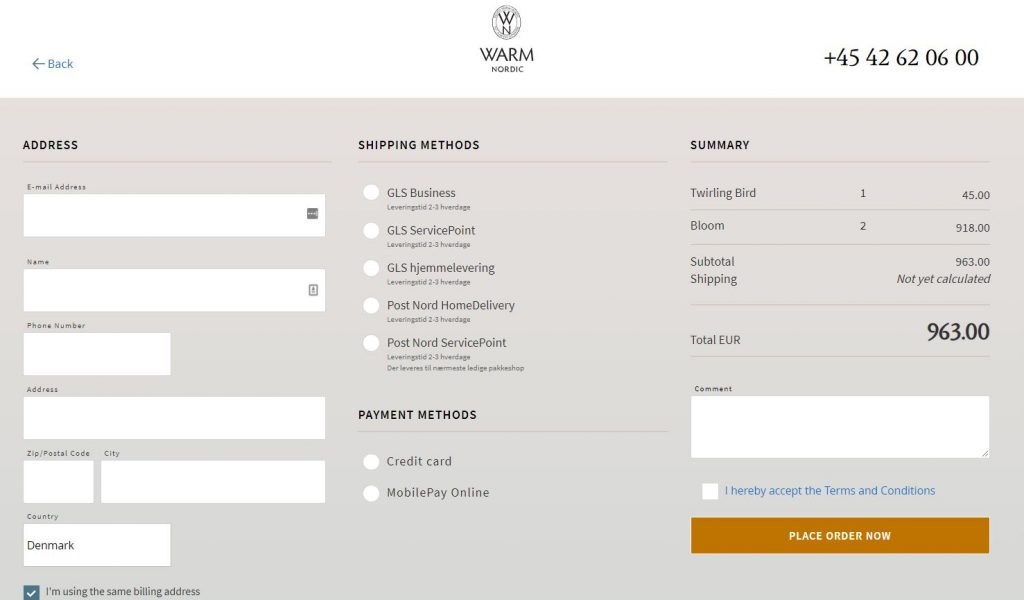Click the Comment text area
1024x600 pixels.
pos(840,426)
